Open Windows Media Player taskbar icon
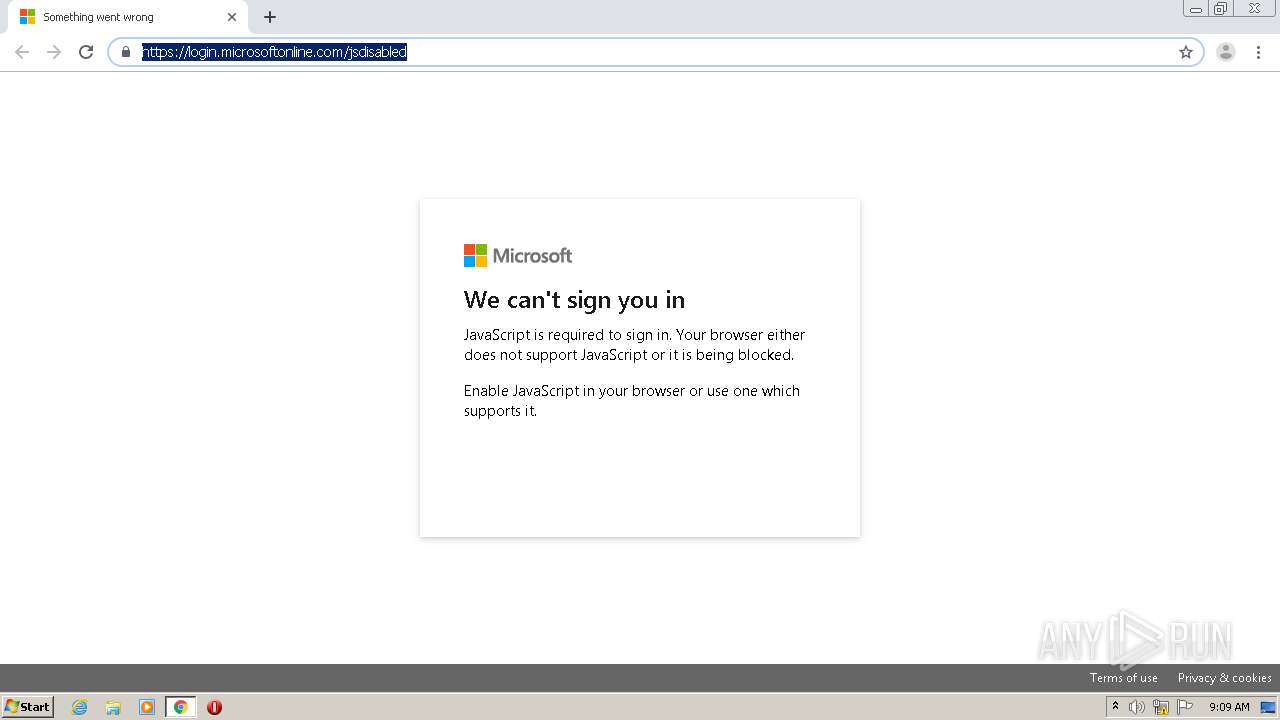Viewport: 1280px width, 720px height. (147, 707)
